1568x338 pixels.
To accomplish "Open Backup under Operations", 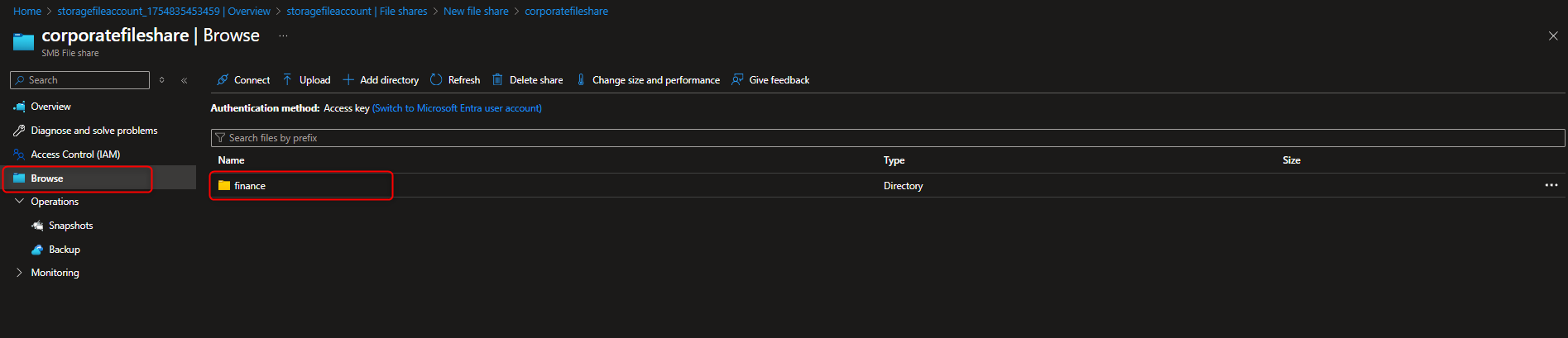I will [65, 250].
